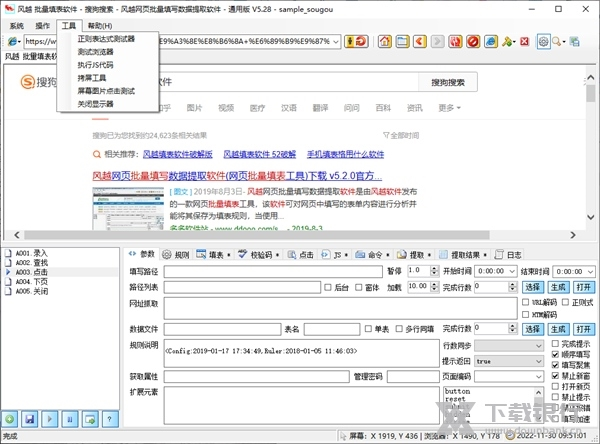Image resolution: width=600 pixels, height=444 pixels.
Task: Open settings via the gear toolbar icon
Action: click(x=543, y=41)
